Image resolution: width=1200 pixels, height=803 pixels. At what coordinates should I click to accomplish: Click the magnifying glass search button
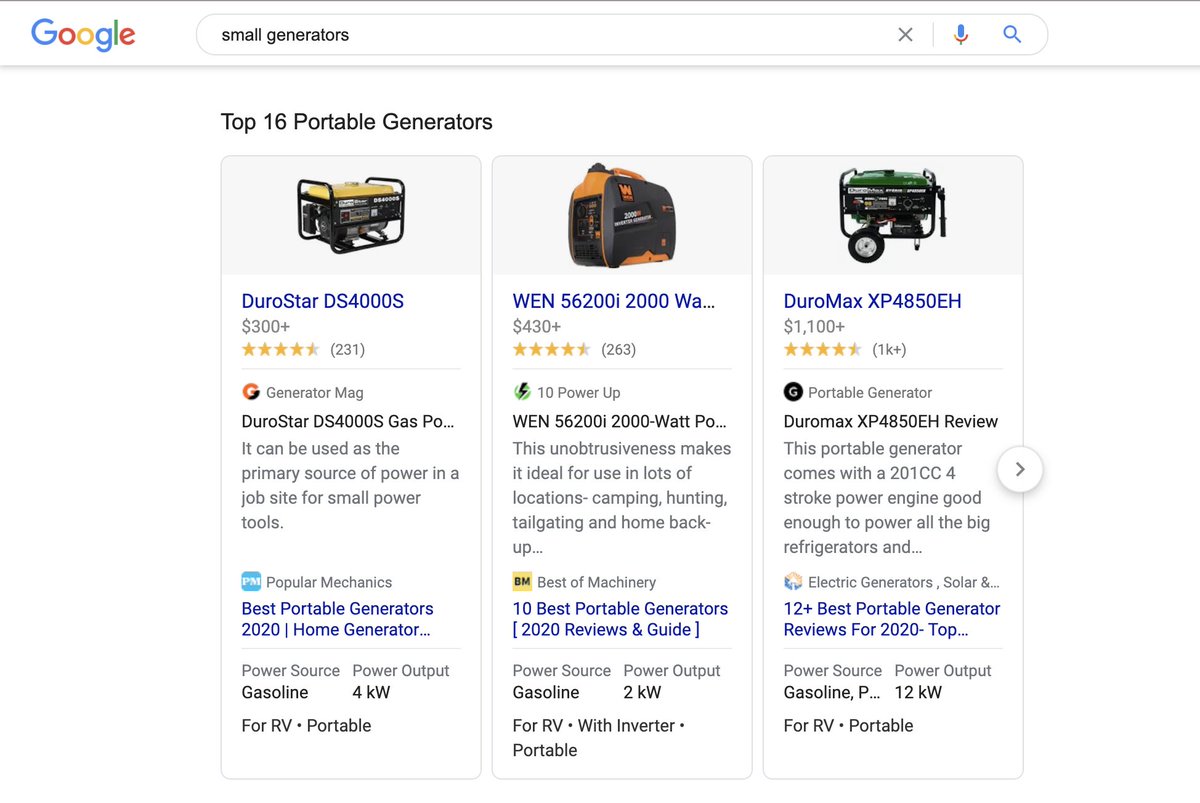[1012, 35]
